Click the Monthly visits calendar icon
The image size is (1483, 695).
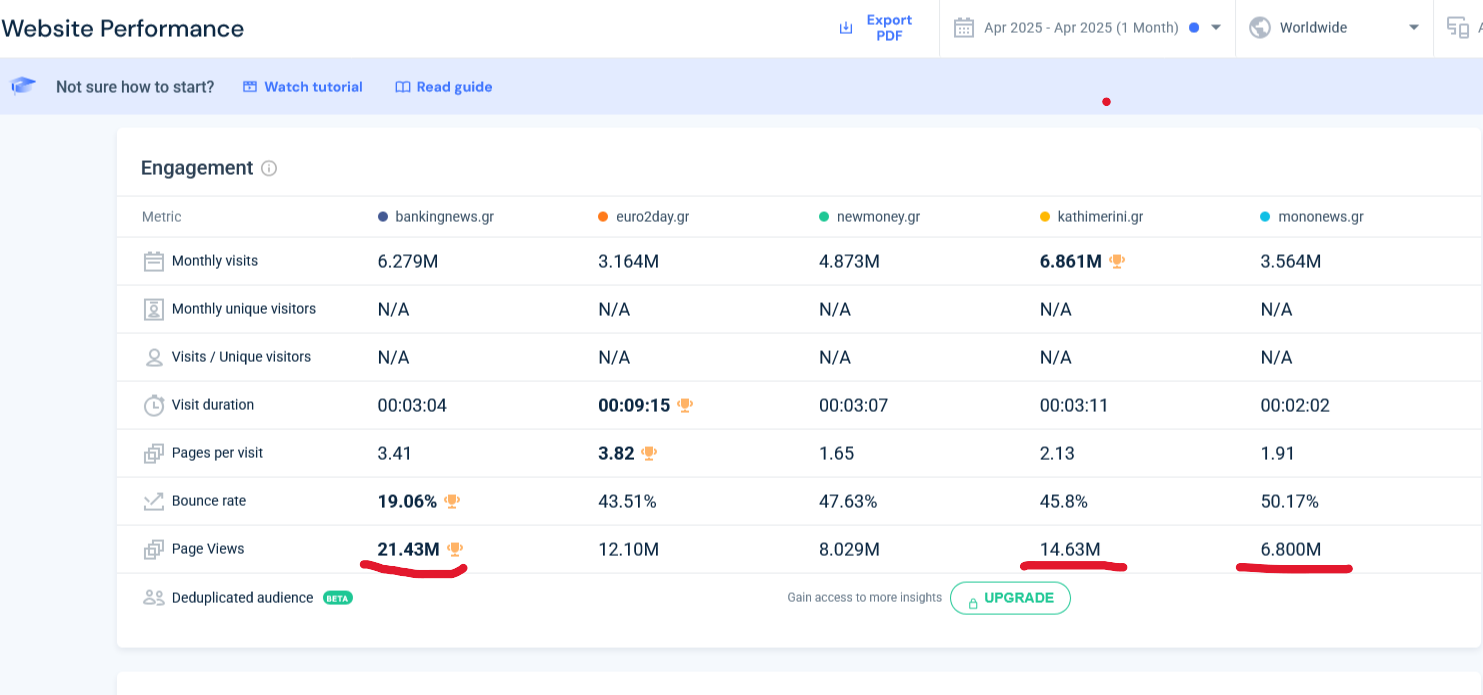(153, 262)
